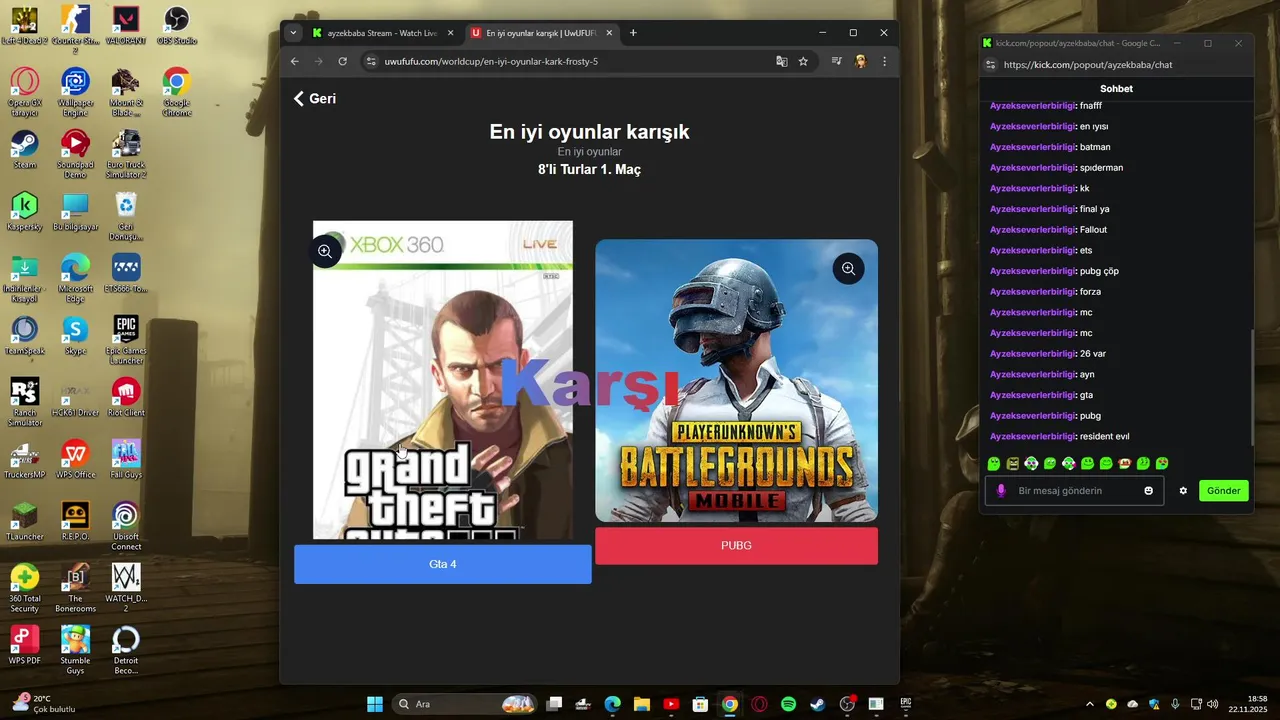Vote for Gta 4 with blue button
Viewport: 1280px width, 720px height.
pyautogui.click(x=442, y=564)
